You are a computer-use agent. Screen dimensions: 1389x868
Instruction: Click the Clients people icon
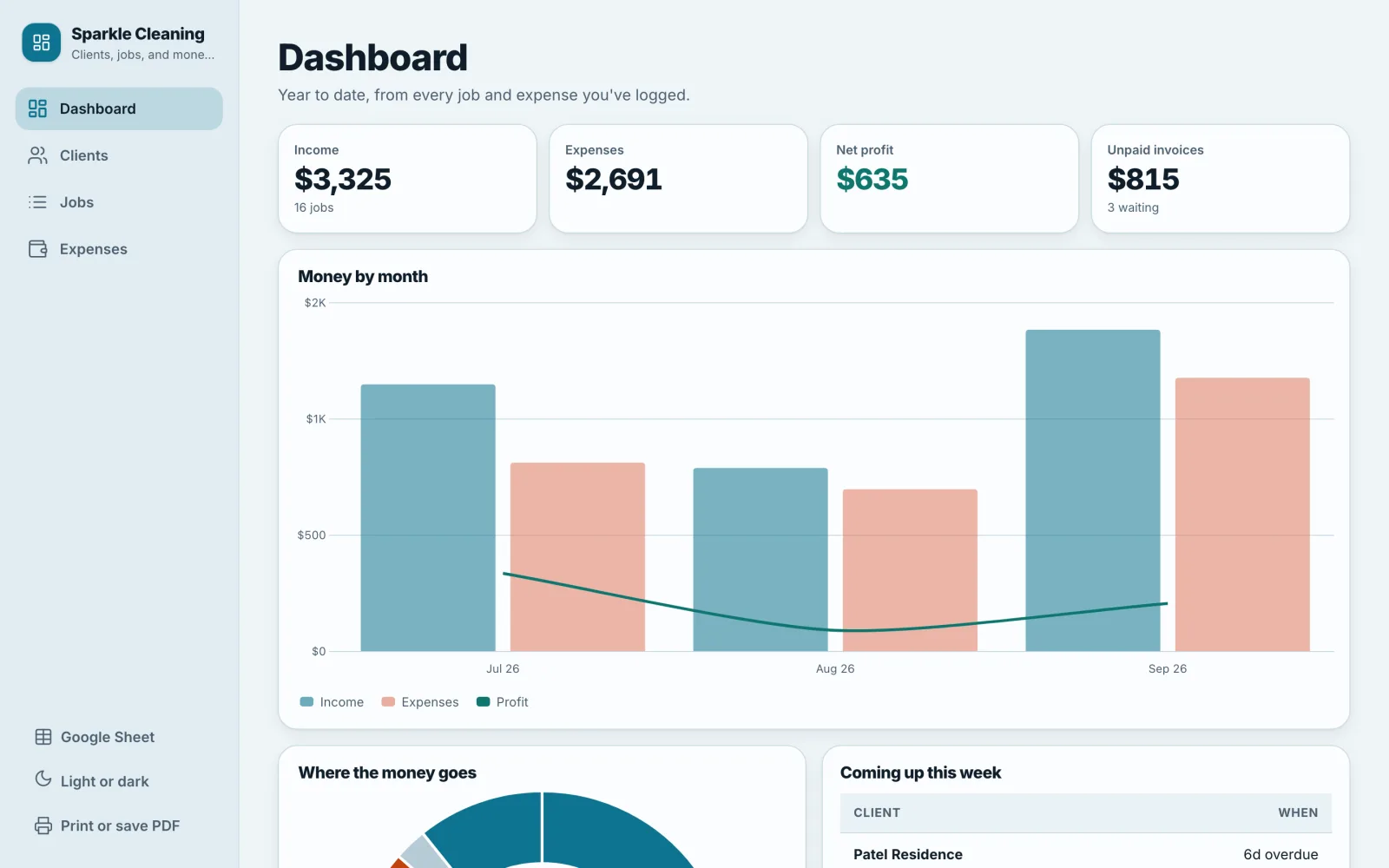pos(37,155)
